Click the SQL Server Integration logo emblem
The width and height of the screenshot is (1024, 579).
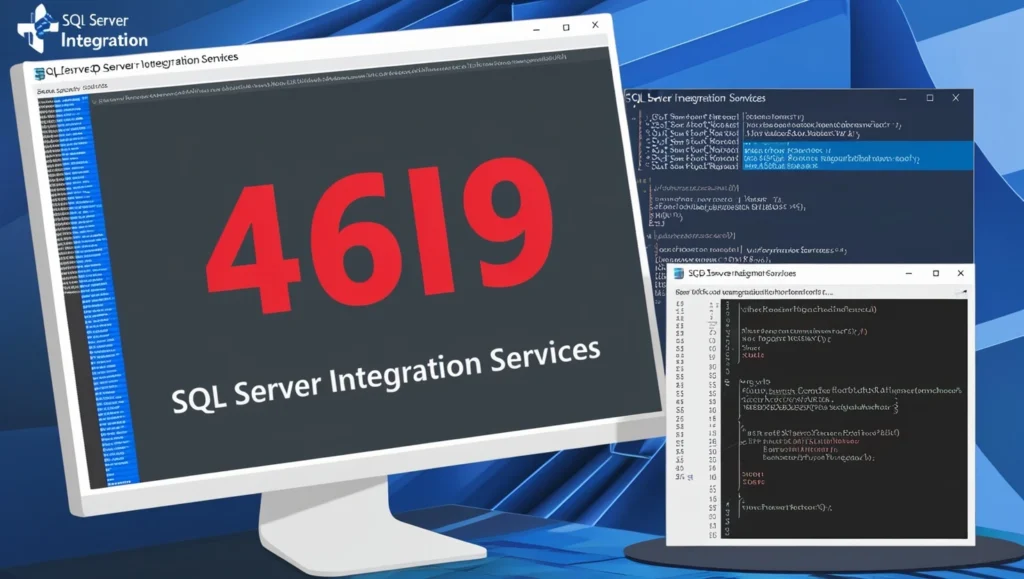click(37, 27)
